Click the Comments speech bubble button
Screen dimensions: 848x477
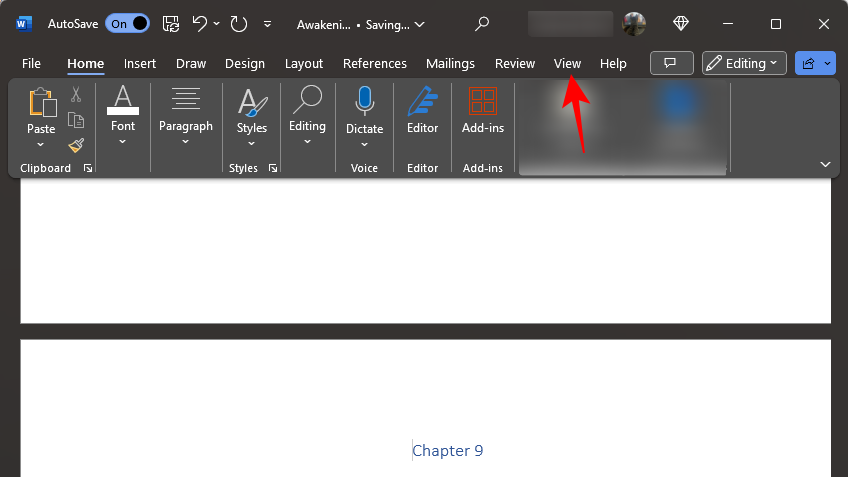[x=671, y=63]
